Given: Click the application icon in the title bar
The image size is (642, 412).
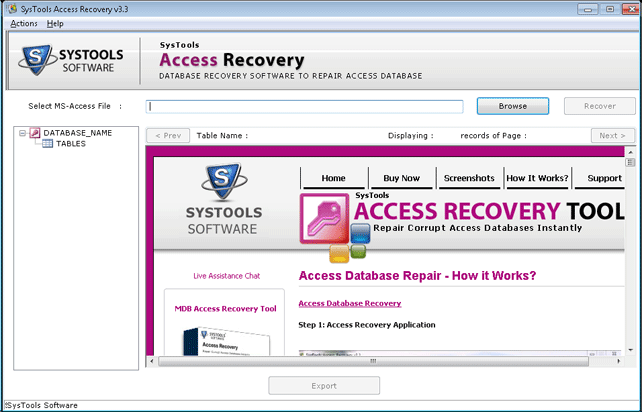Looking at the screenshot, I should (12, 9).
